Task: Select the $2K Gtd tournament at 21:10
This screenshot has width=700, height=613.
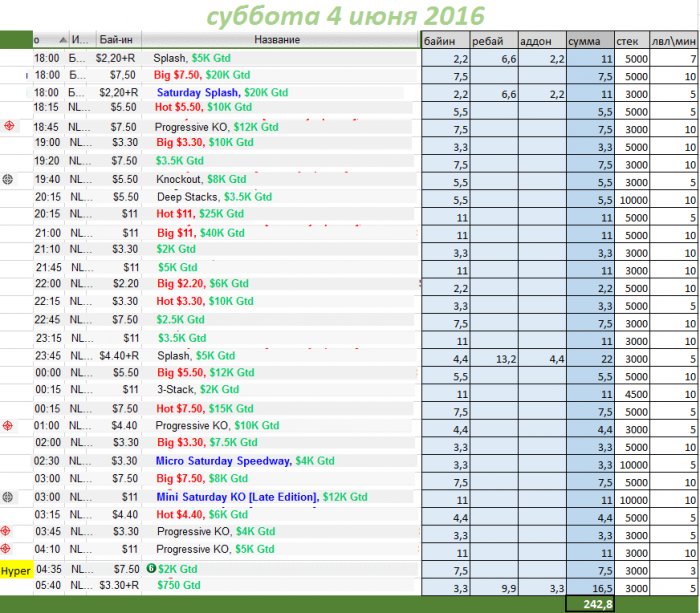Action: 176,249
